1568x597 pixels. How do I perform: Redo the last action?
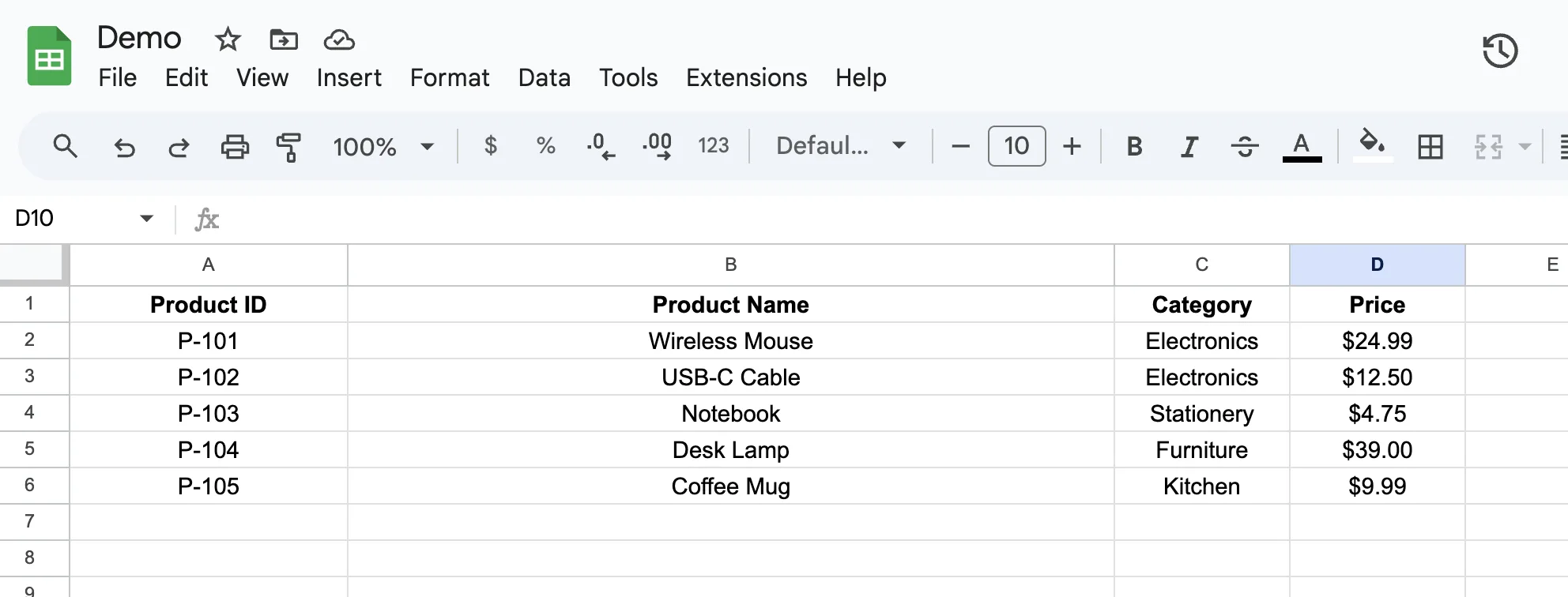179,147
